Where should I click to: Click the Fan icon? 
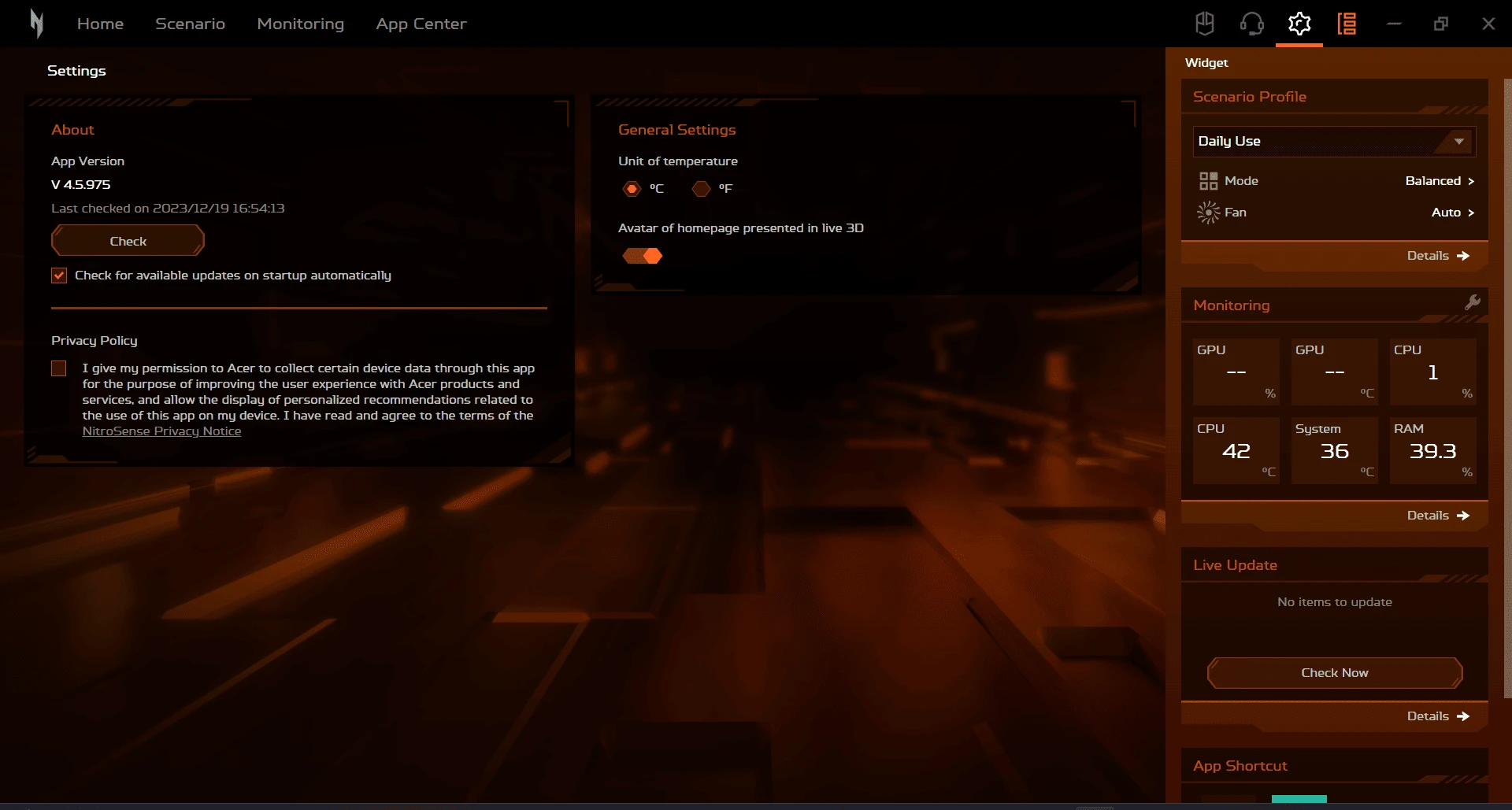click(1208, 213)
